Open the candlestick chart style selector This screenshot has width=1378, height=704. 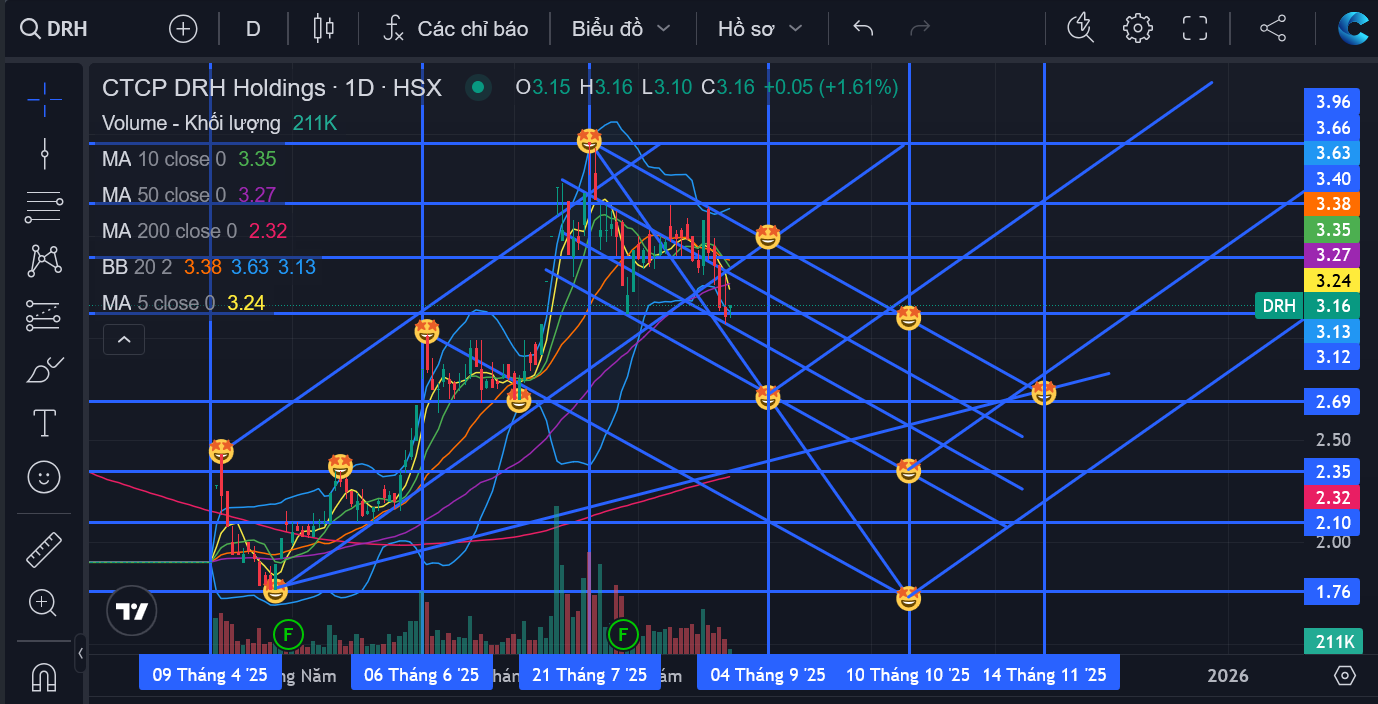point(323,28)
